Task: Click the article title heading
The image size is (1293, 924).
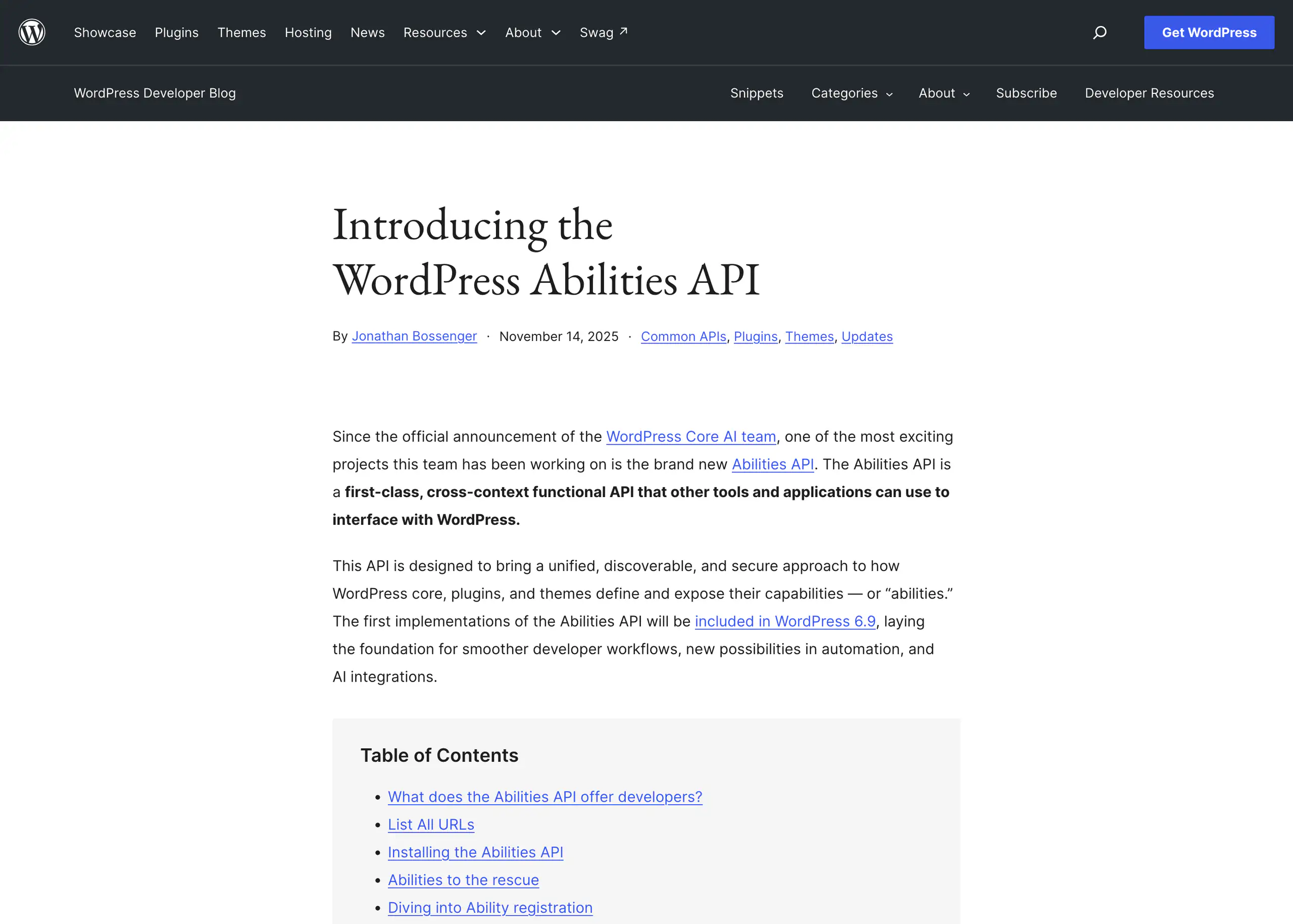Action: click(546, 252)
